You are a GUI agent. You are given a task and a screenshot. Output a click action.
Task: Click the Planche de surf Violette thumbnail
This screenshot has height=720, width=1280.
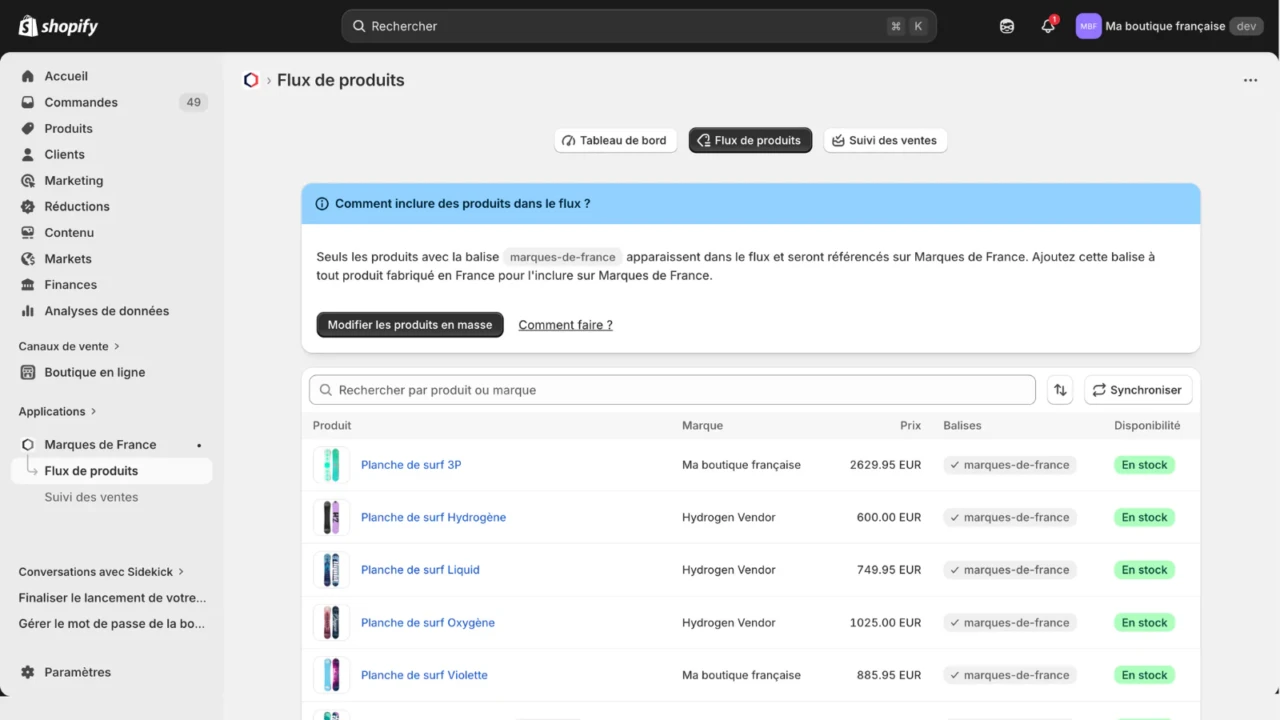[x=331, y=675]
